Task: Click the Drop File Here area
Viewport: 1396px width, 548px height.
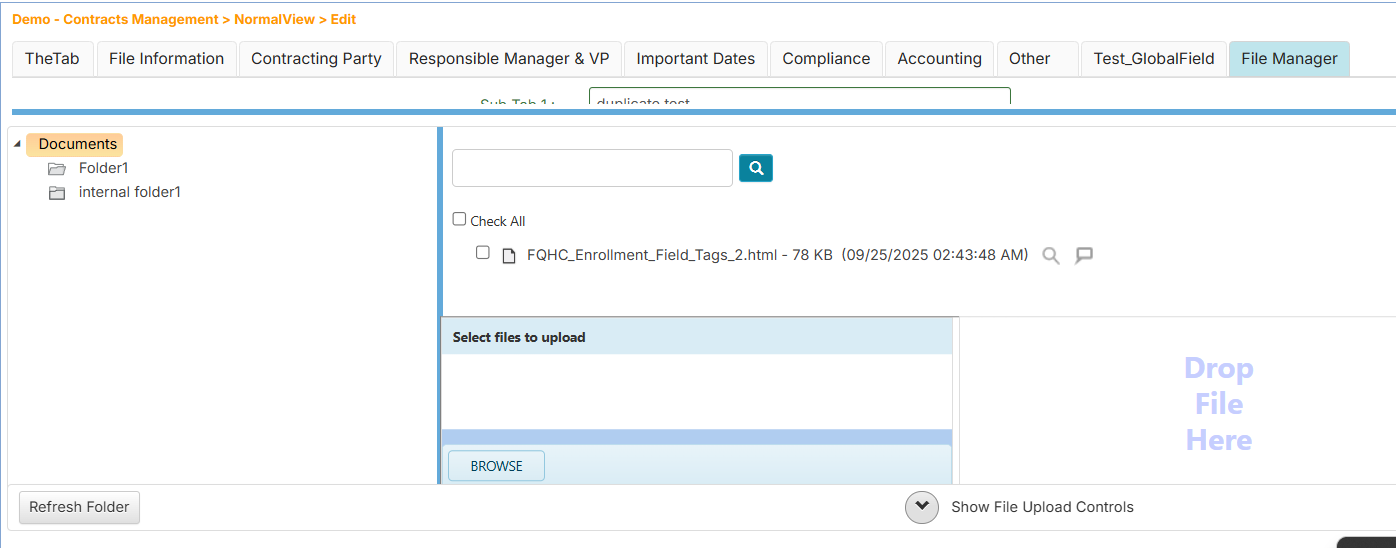Action: coord(1218,404)
